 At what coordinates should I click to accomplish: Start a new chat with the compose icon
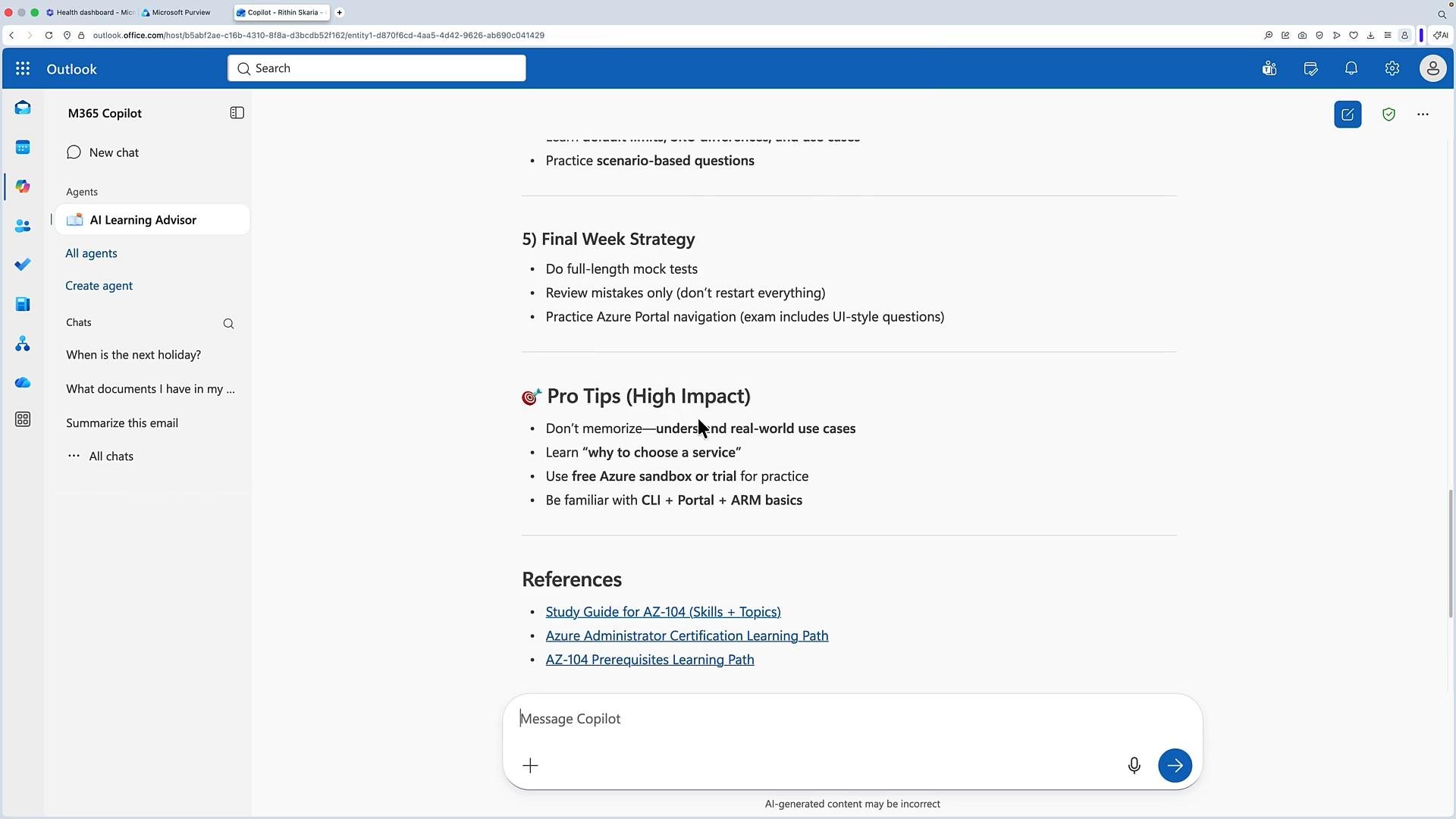(1348, 115)
